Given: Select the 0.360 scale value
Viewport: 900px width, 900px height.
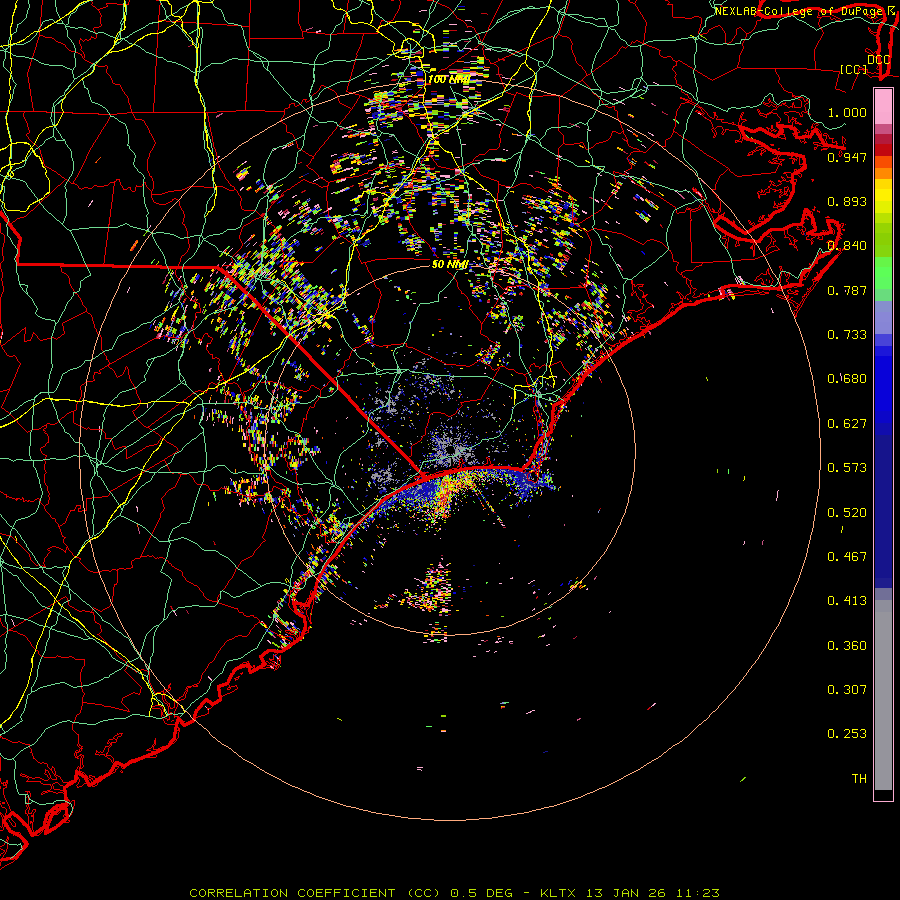Looking at the screenshot, I should point(847,646).
